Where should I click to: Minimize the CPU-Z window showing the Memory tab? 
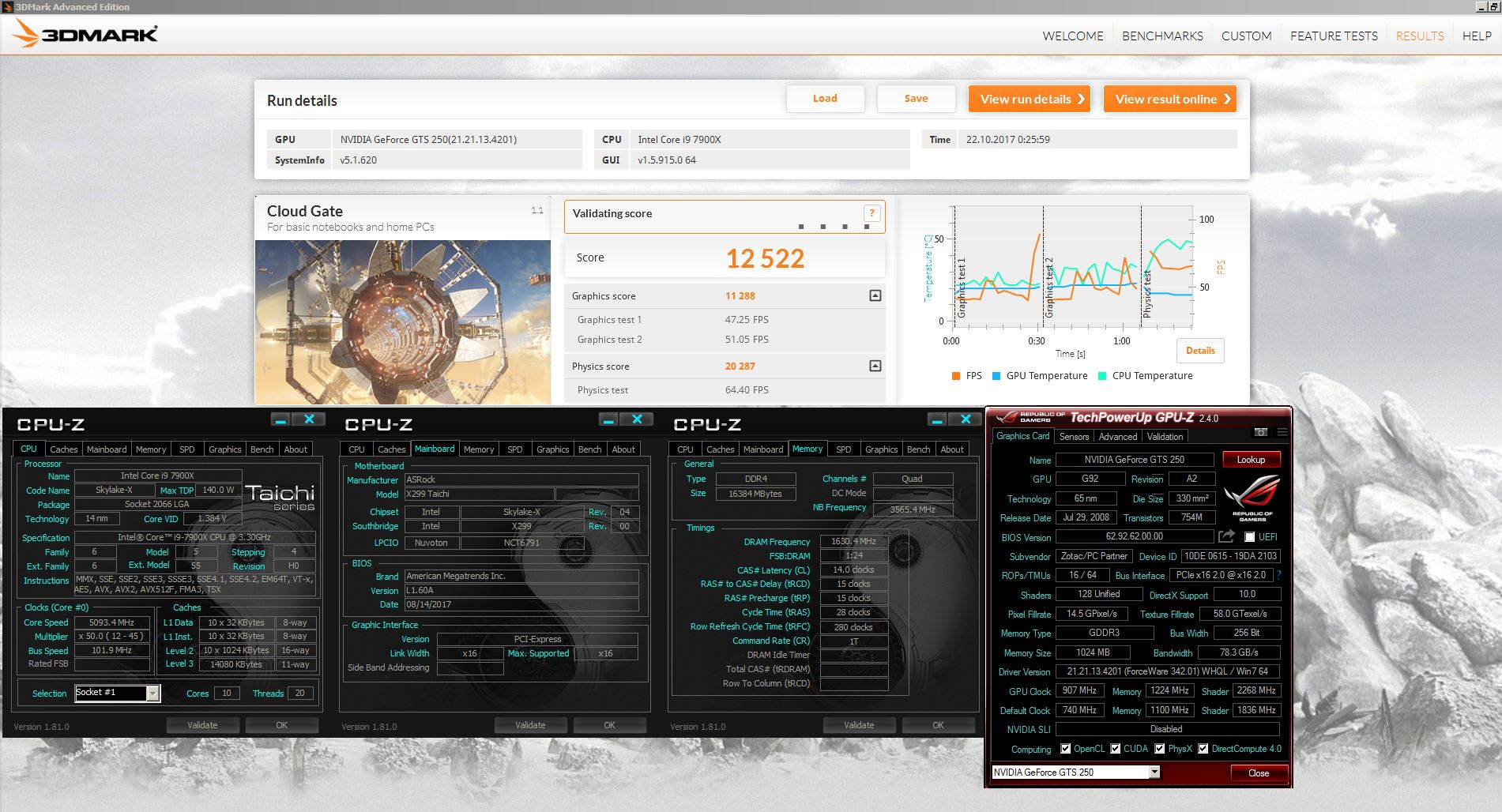937,419
